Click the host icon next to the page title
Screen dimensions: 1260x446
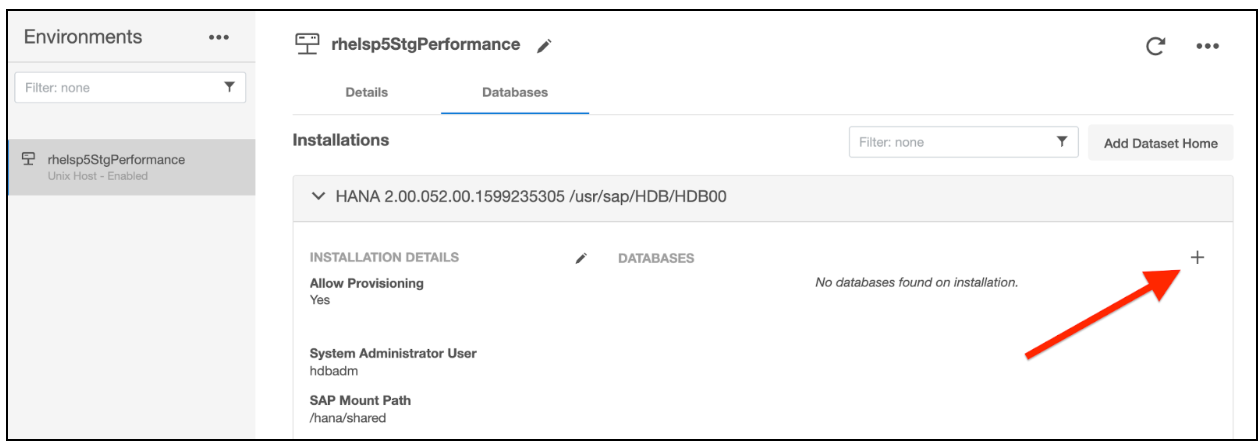point(307,45)
